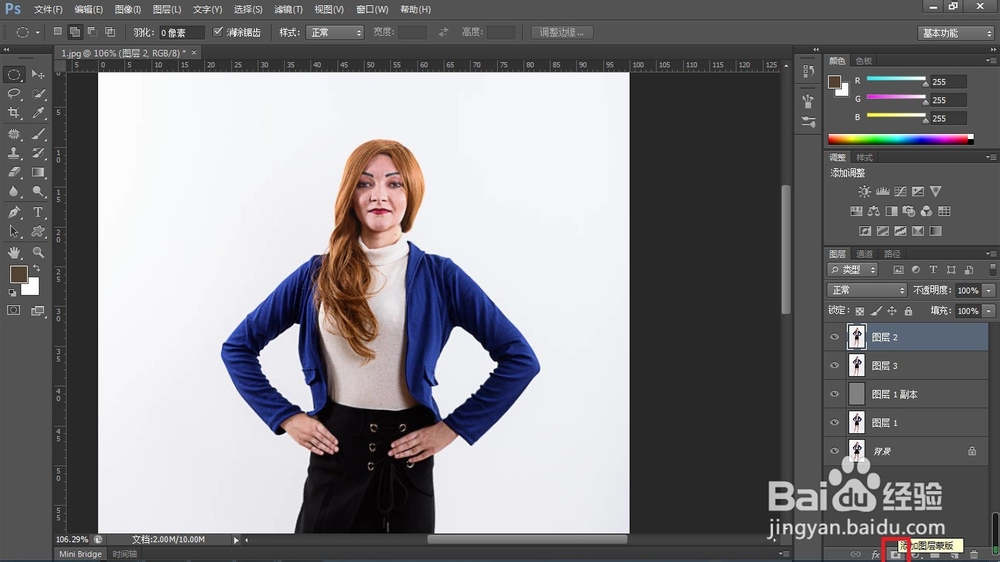
Task: Open status bar info arrow
Action: click(236, 540)
